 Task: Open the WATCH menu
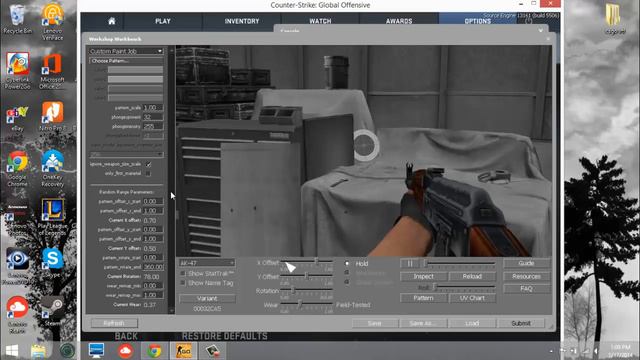click(320, 21)
